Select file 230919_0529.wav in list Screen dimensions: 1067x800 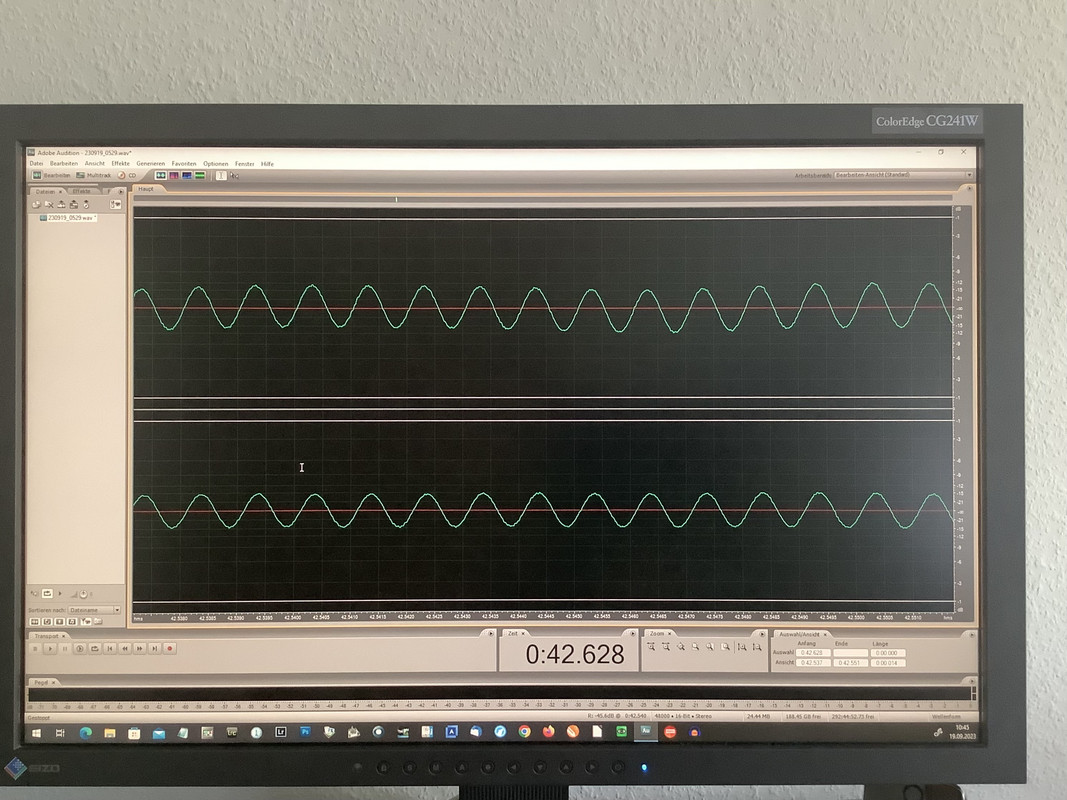point(68,218)
